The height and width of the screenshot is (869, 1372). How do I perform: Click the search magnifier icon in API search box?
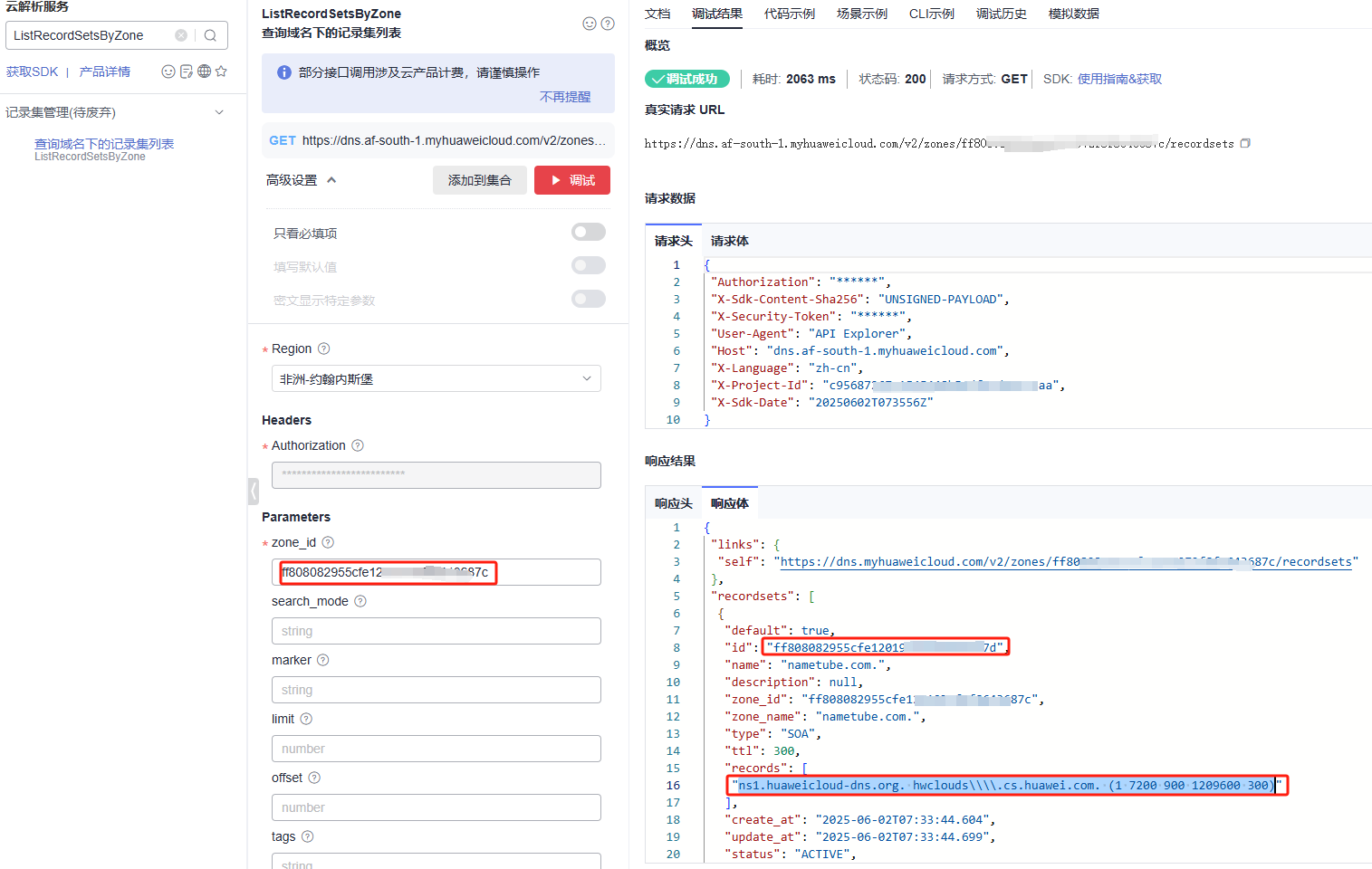(x=210, y=35)
